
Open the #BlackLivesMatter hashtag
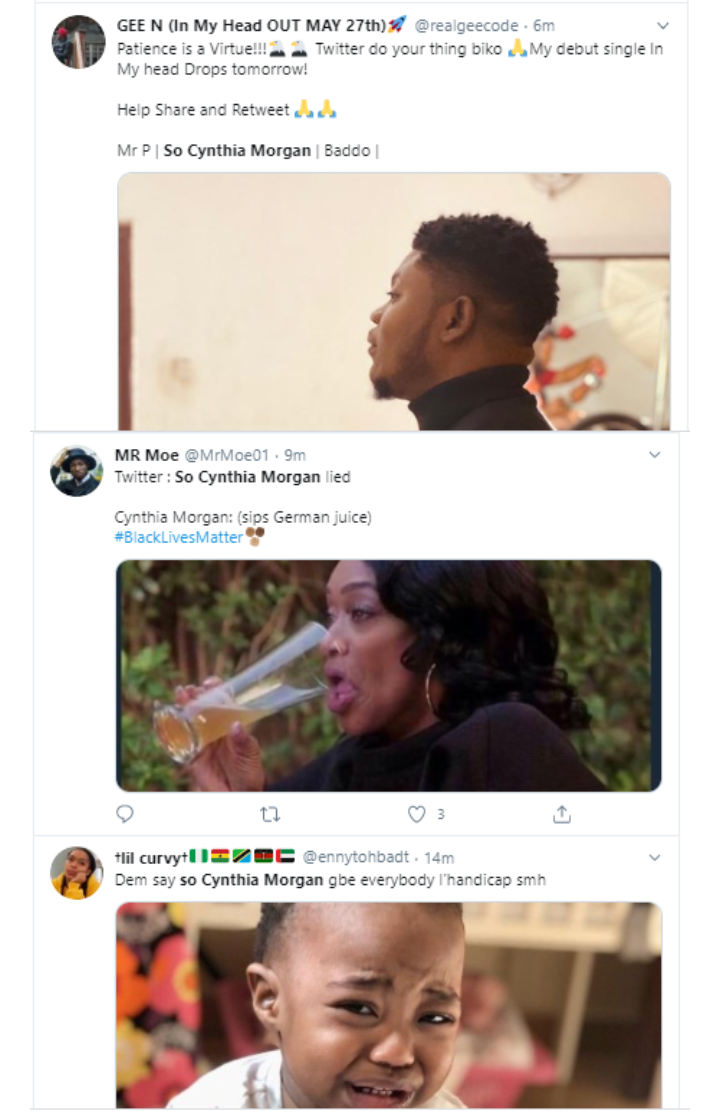(x=179, y=537)
